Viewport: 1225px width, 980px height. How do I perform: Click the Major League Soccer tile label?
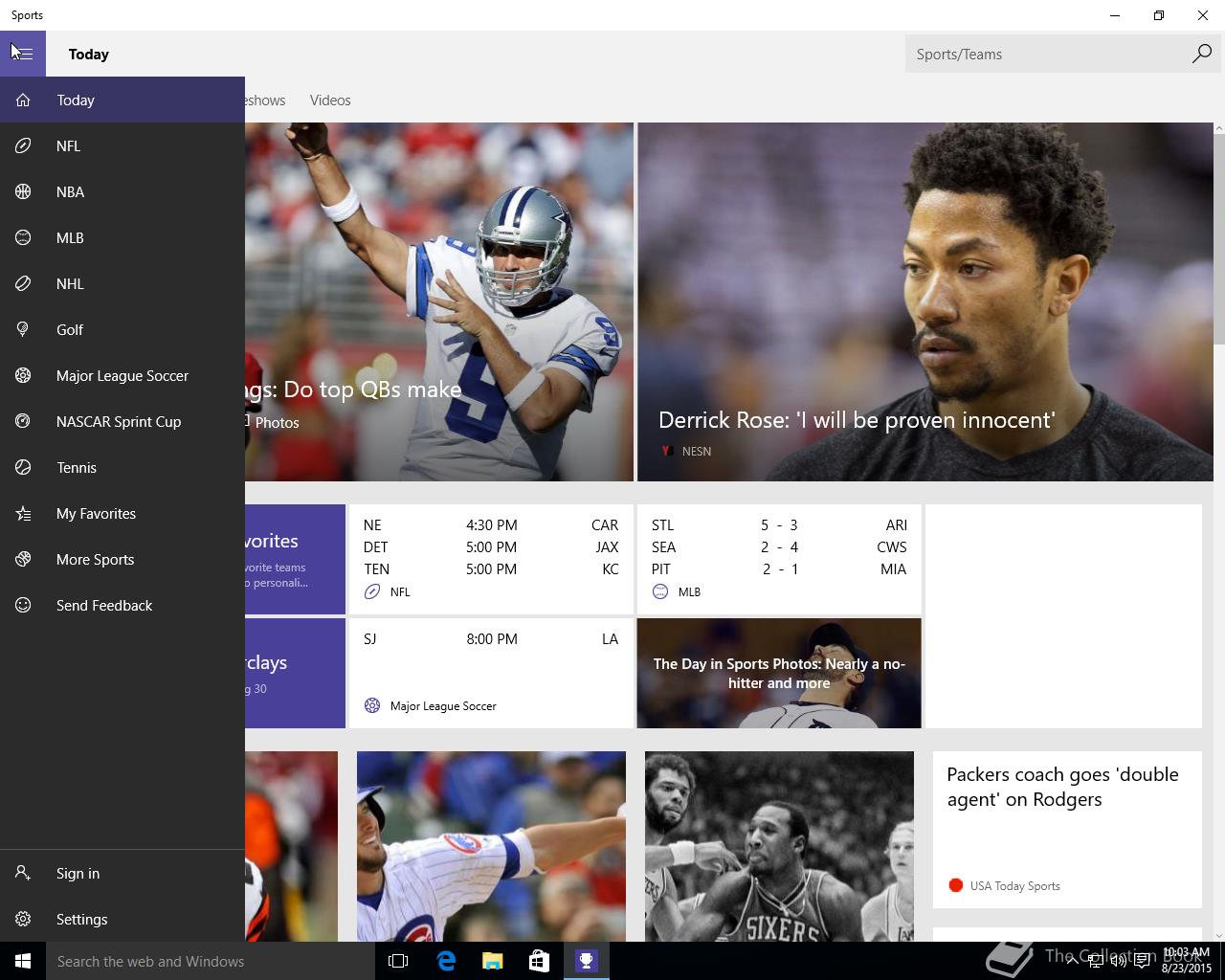tap(443, 706)
